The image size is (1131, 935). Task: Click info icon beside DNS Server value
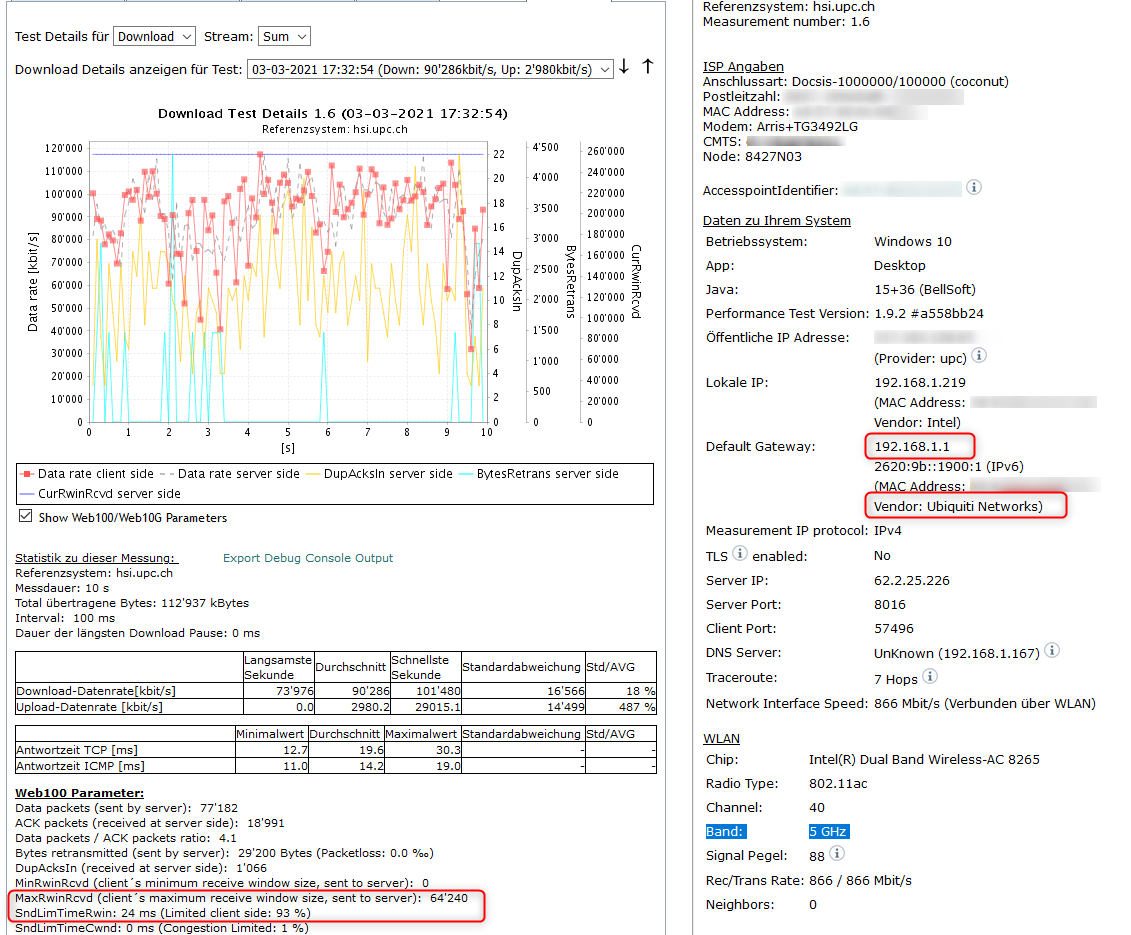[1052, 651]
